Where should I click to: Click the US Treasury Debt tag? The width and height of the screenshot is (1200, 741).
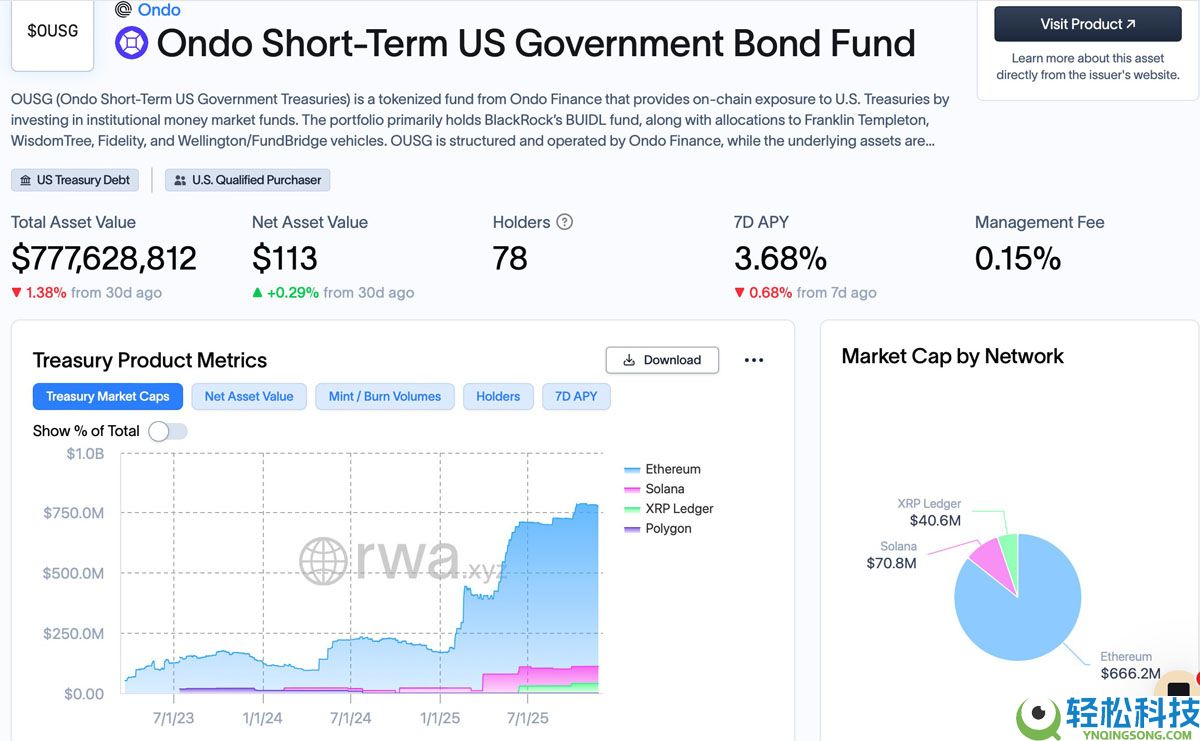75,180
